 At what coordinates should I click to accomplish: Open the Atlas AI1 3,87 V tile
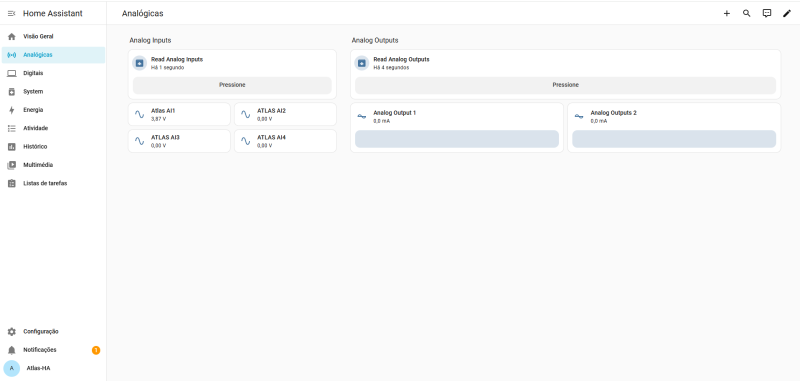tap(179, 114)
